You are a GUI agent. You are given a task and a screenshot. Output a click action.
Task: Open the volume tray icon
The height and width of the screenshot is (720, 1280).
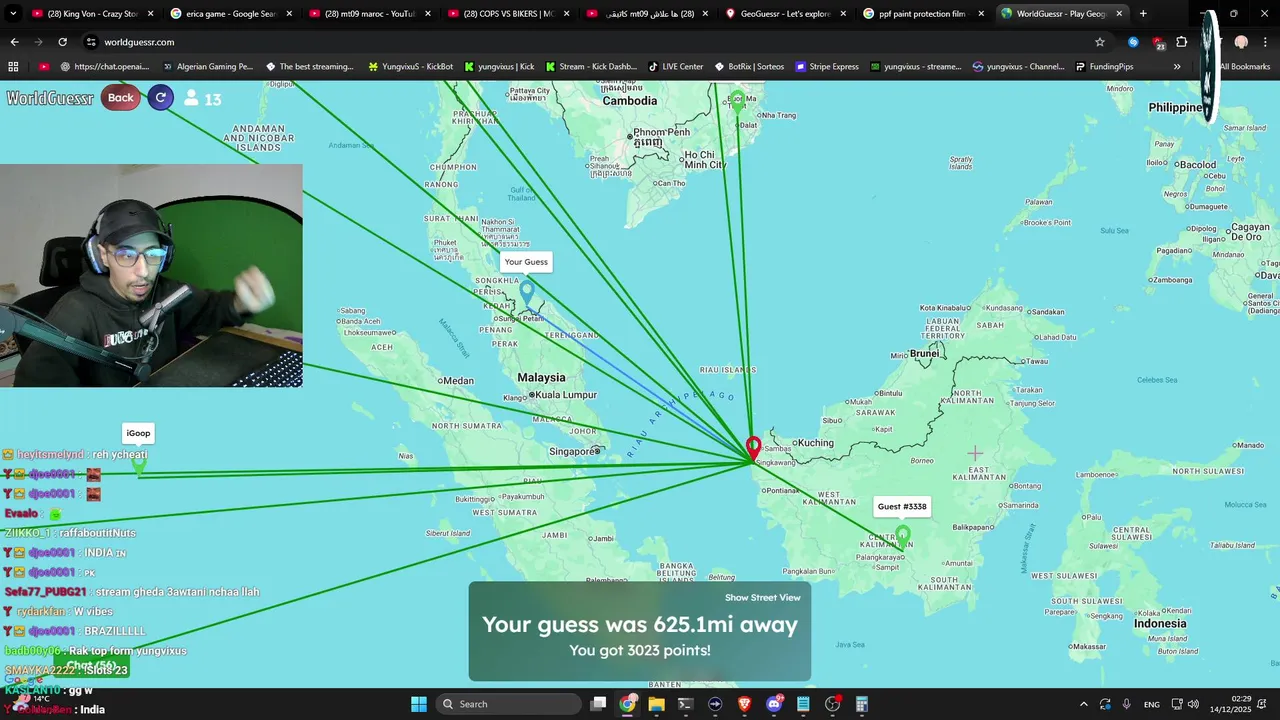[1193, 704]
